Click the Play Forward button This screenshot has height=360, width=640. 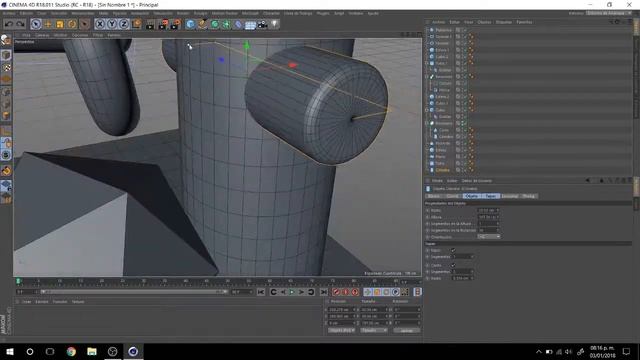coord(292,292)
